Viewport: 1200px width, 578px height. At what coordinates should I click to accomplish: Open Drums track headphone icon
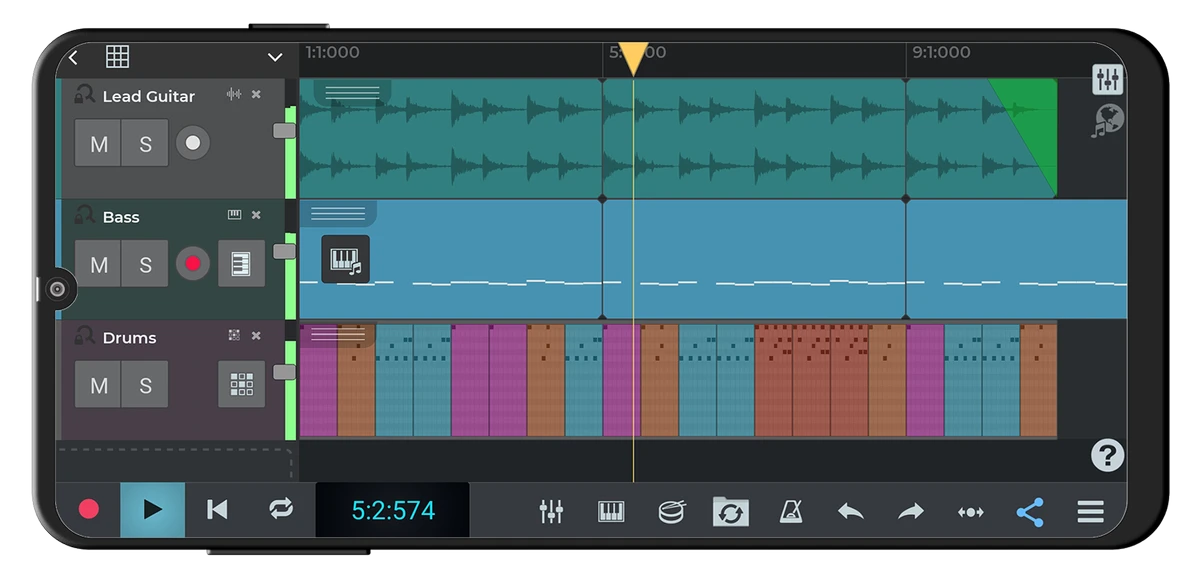pos(84,337)
